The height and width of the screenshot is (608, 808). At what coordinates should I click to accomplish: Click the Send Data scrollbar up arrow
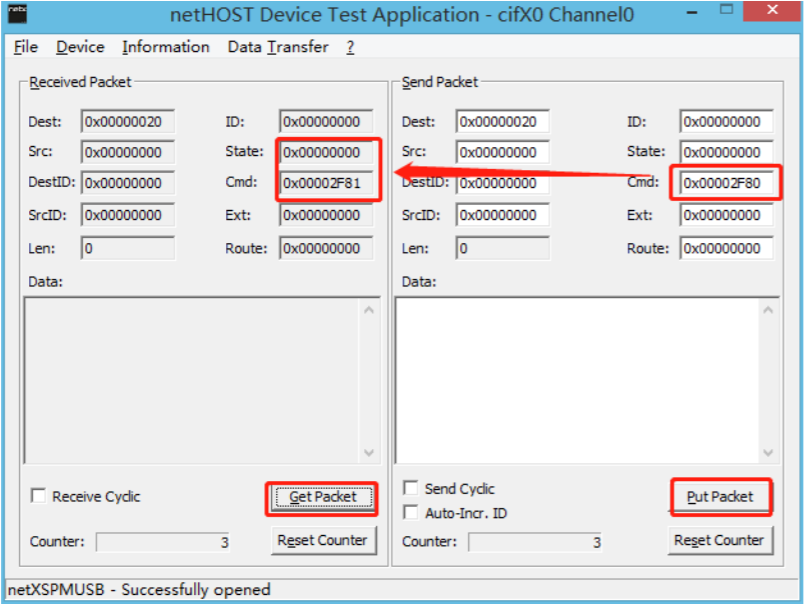tap(768, 310)
